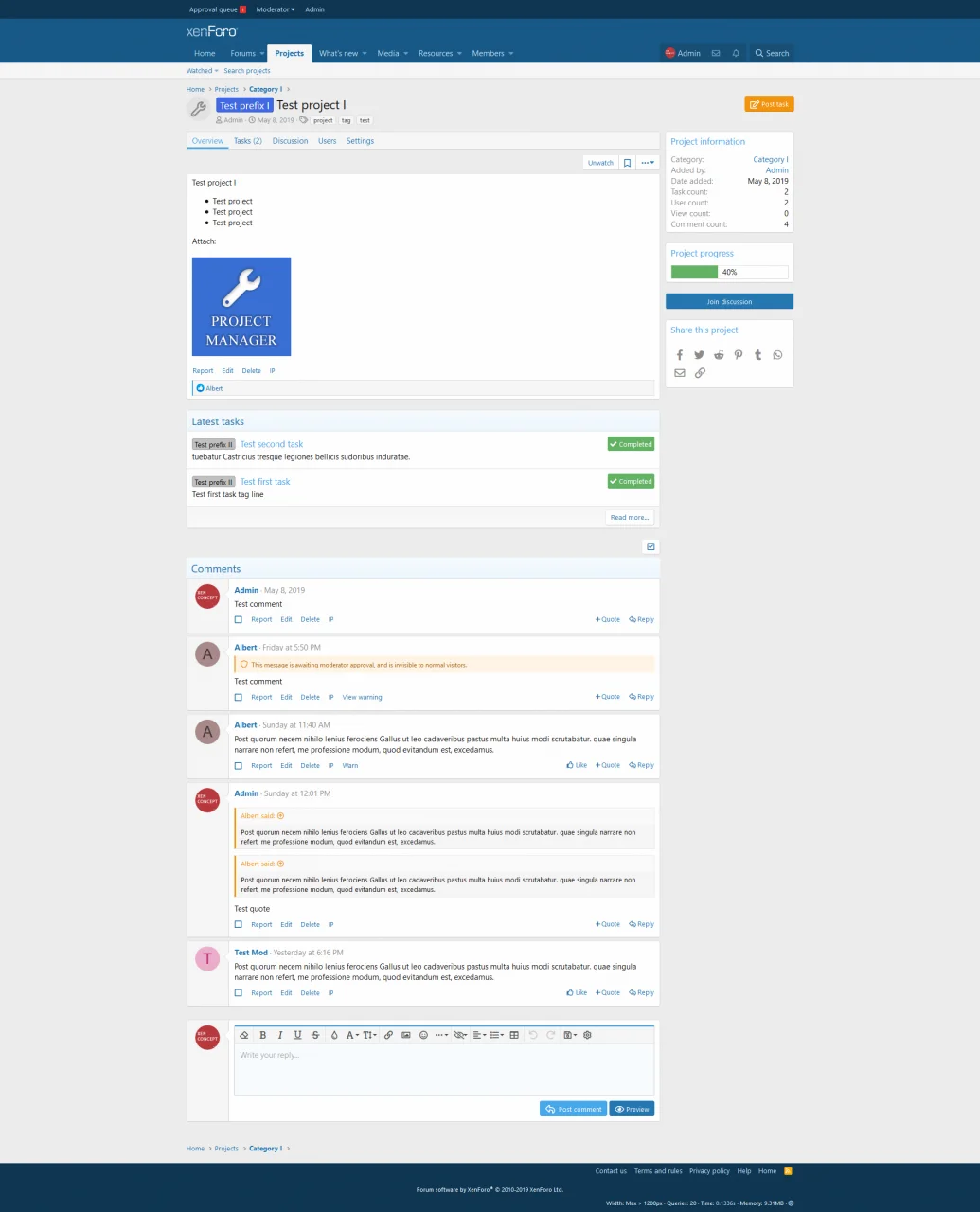The height and width of the screenshot is (1212, 980).
Task: Open the Test second task link
Action: tap(272, 444)
